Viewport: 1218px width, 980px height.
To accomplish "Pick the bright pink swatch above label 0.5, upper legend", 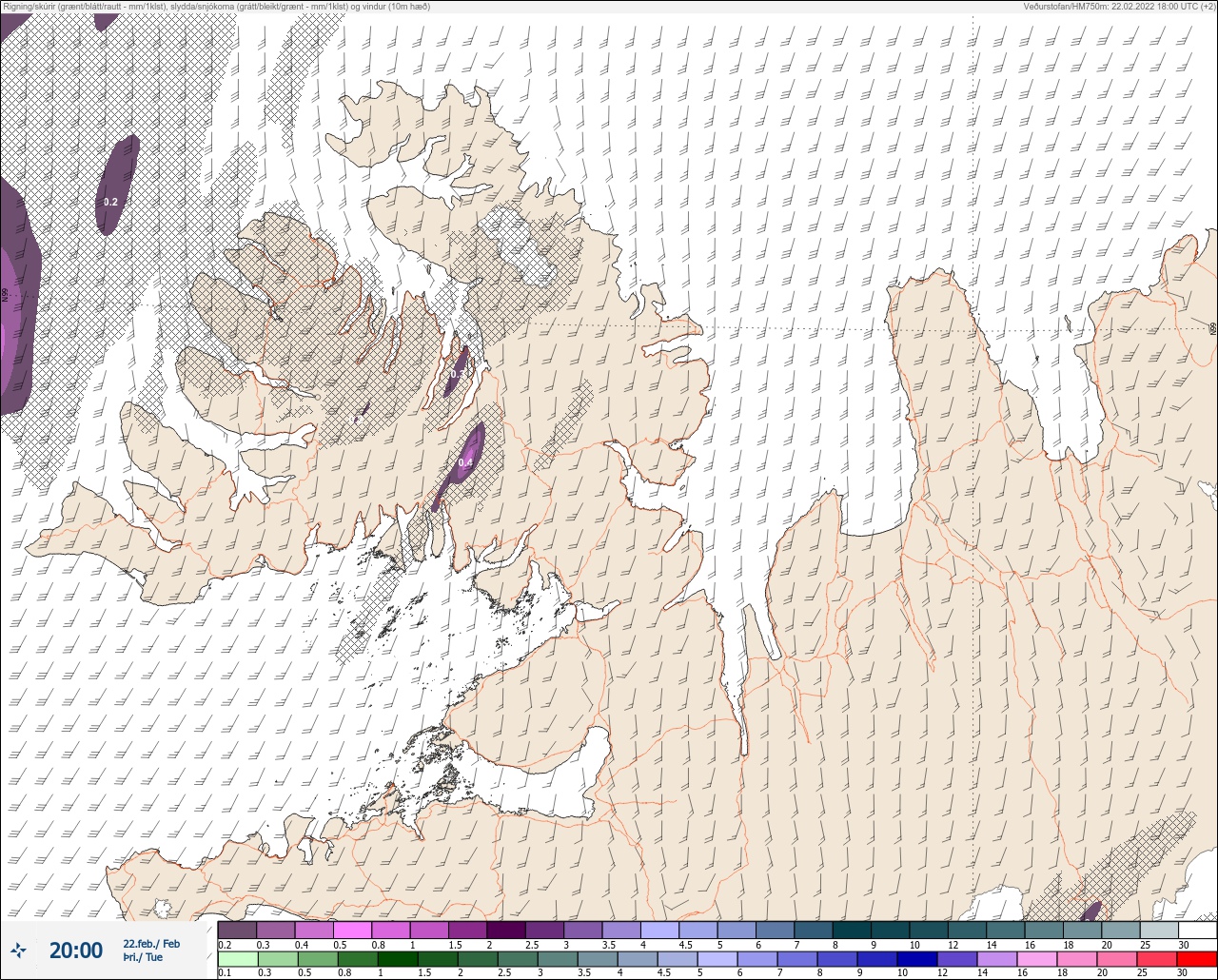I will click(x=352, y=930).
